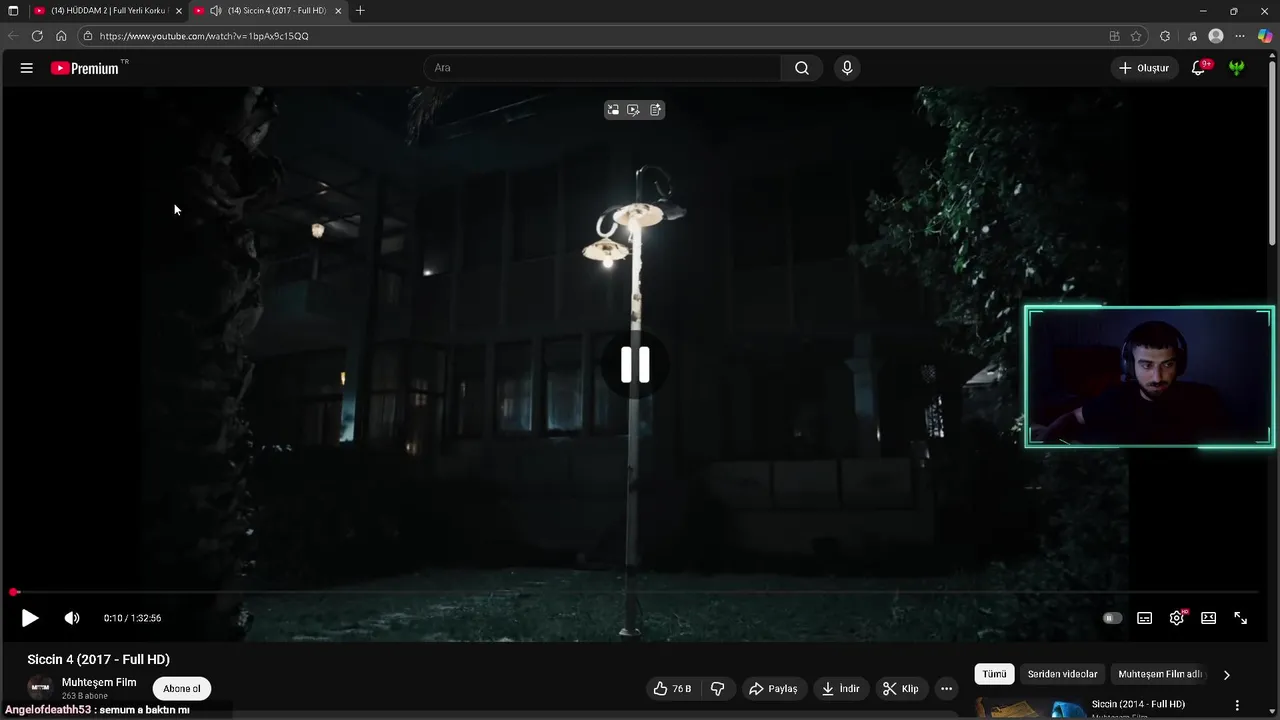Open the Siccin (2014 - Full HD) thumbnail
This screenshot has width=1280, height=720.
point(1030,708)
